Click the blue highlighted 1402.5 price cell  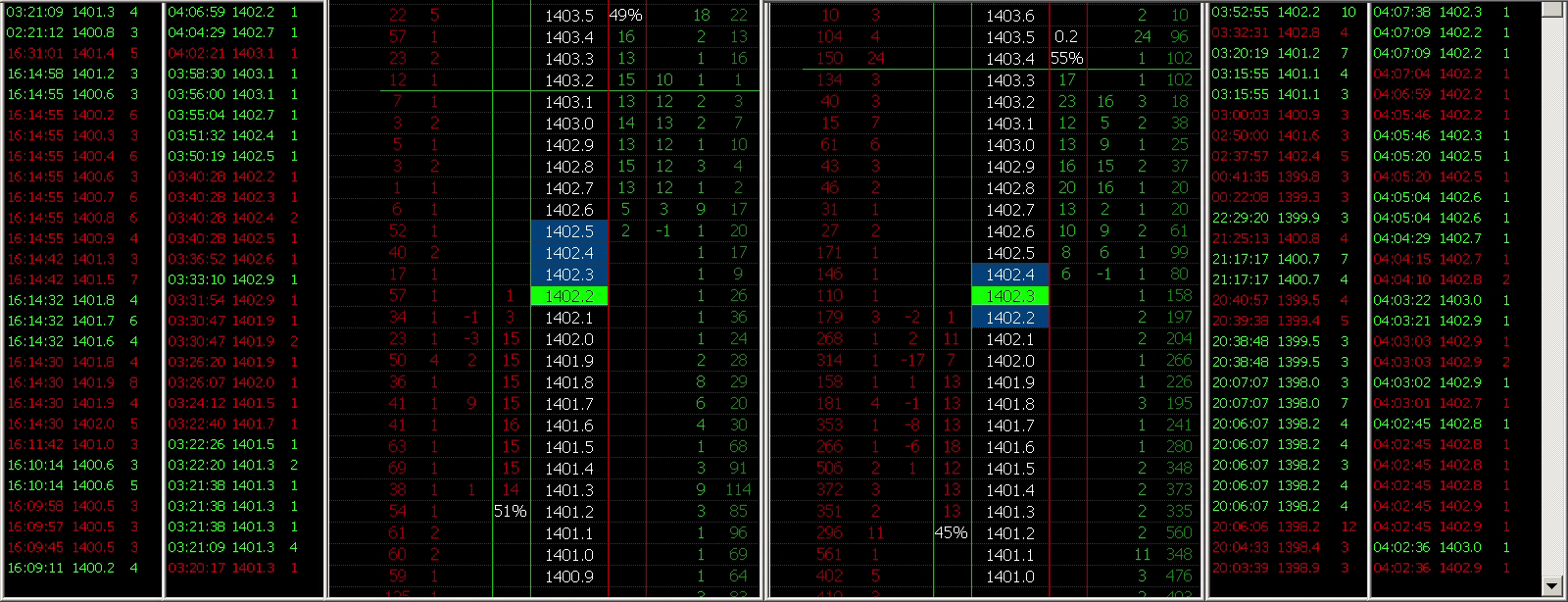(x=569, y=231)
